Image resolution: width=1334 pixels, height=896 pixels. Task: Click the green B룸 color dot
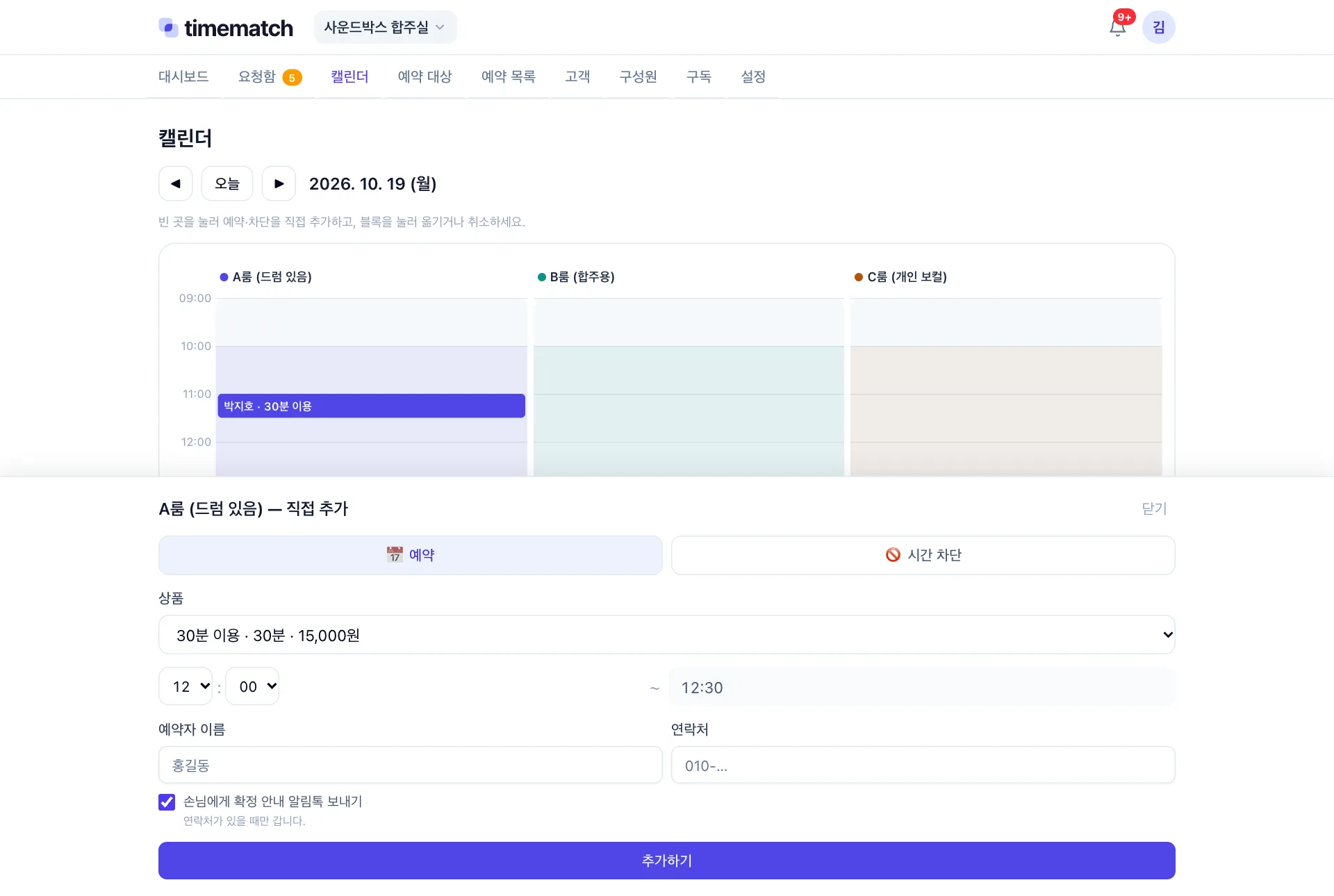(x=542, y=277)
